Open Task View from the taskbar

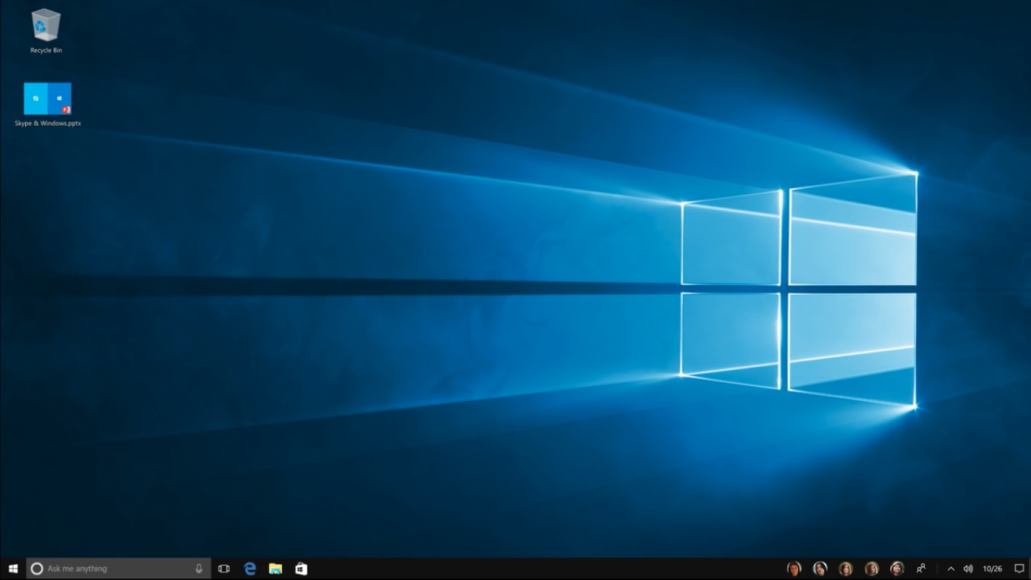point(224,569)
